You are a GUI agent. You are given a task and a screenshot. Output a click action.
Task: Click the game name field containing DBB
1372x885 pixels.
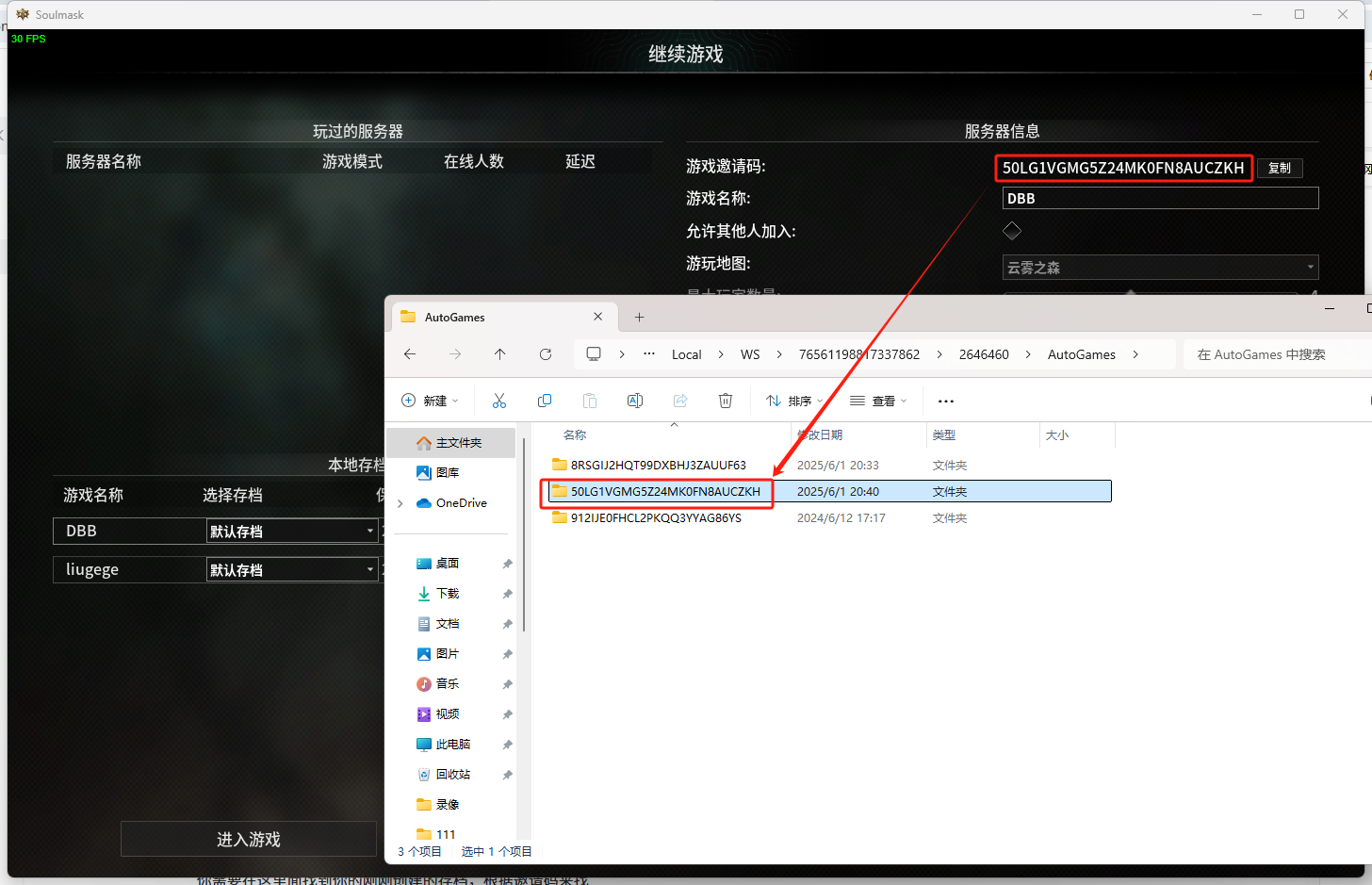coord(1160,198)
